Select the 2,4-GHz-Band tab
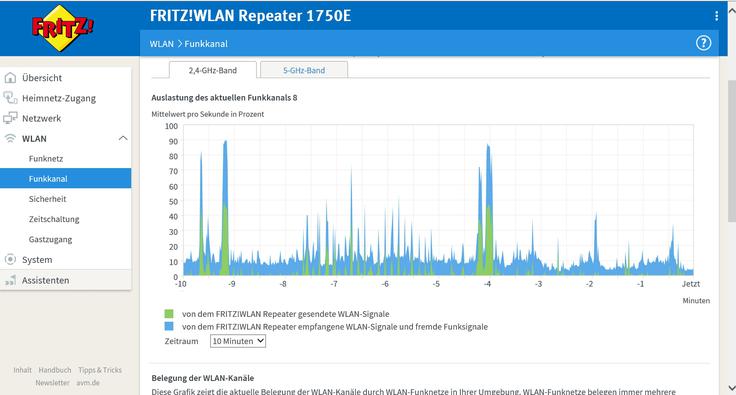The height and width of the screenshot is (395, 736). pos(213,70)
